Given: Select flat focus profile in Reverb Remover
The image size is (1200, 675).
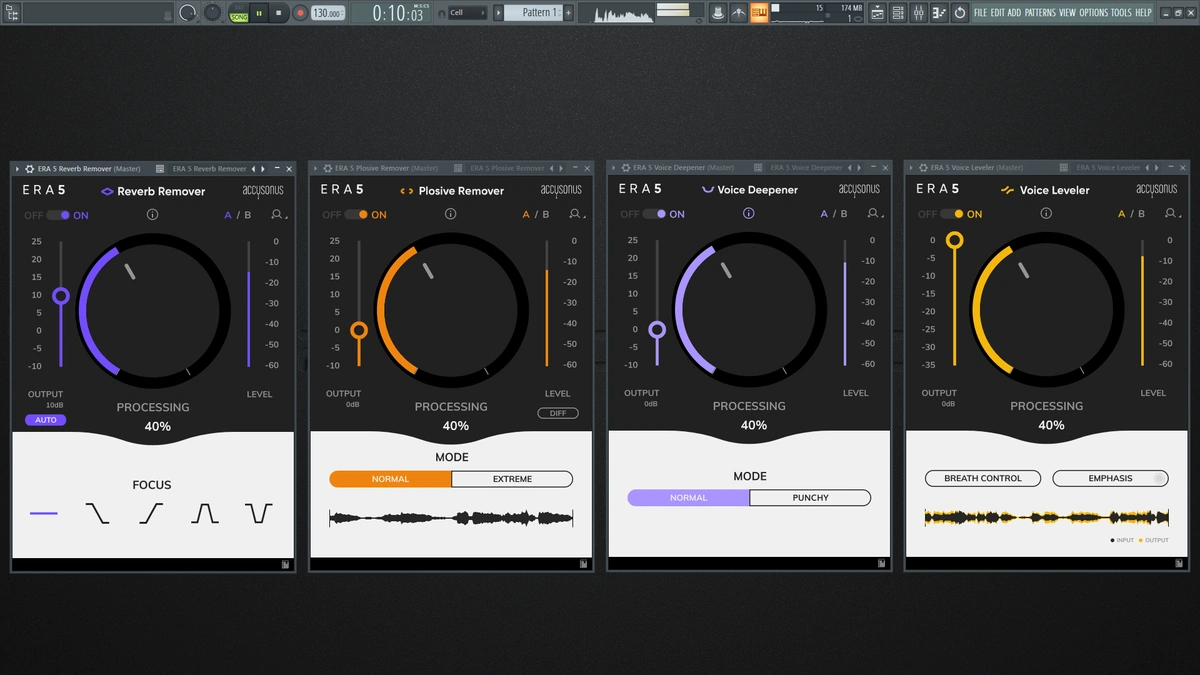Looking at the screenshot, I should tap(44, 513).
